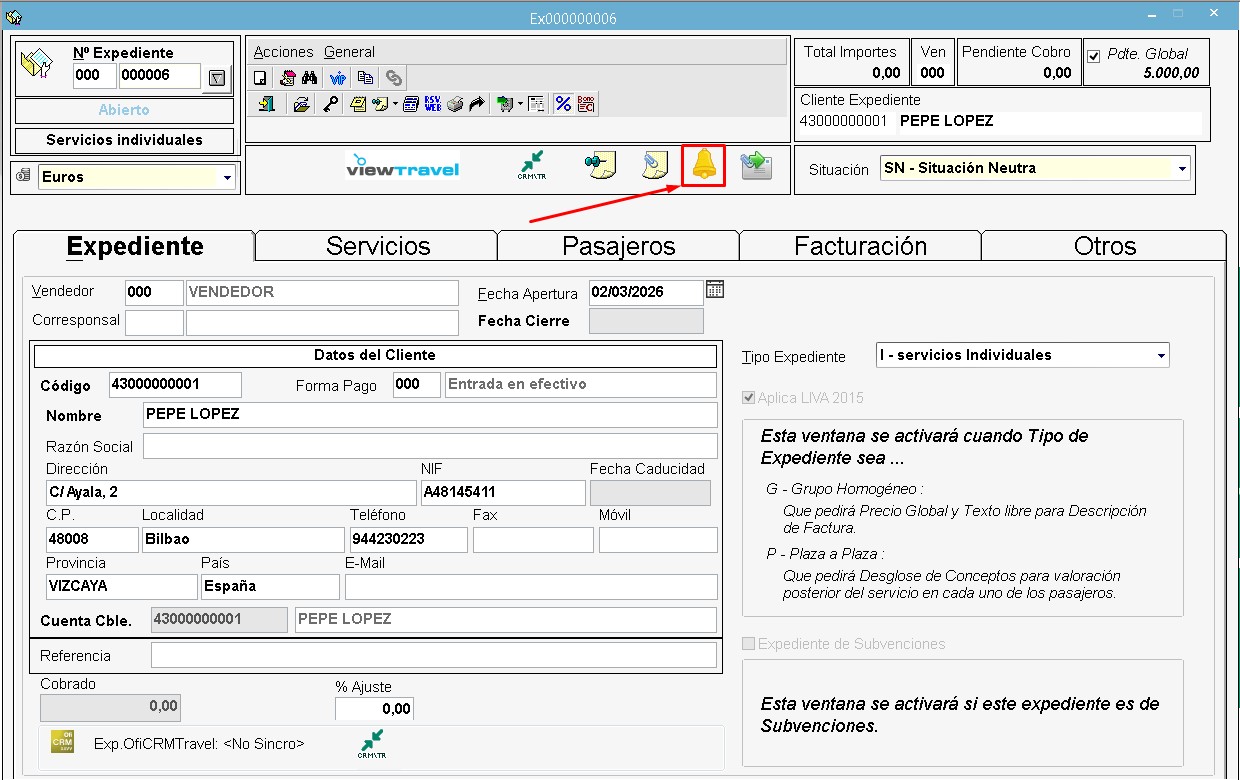Screen dimensions: 1240x780
Task: Open the Euros currency dropdown
Action: (228, 178)
